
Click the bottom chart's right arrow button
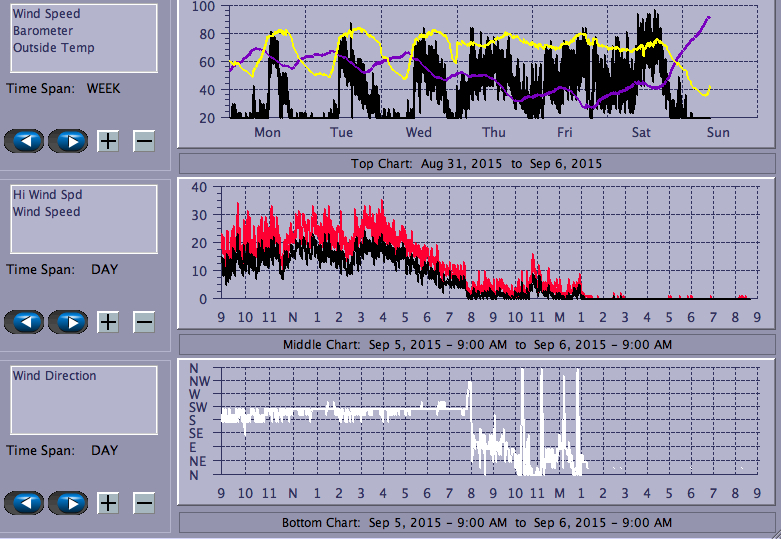(68, 503)
